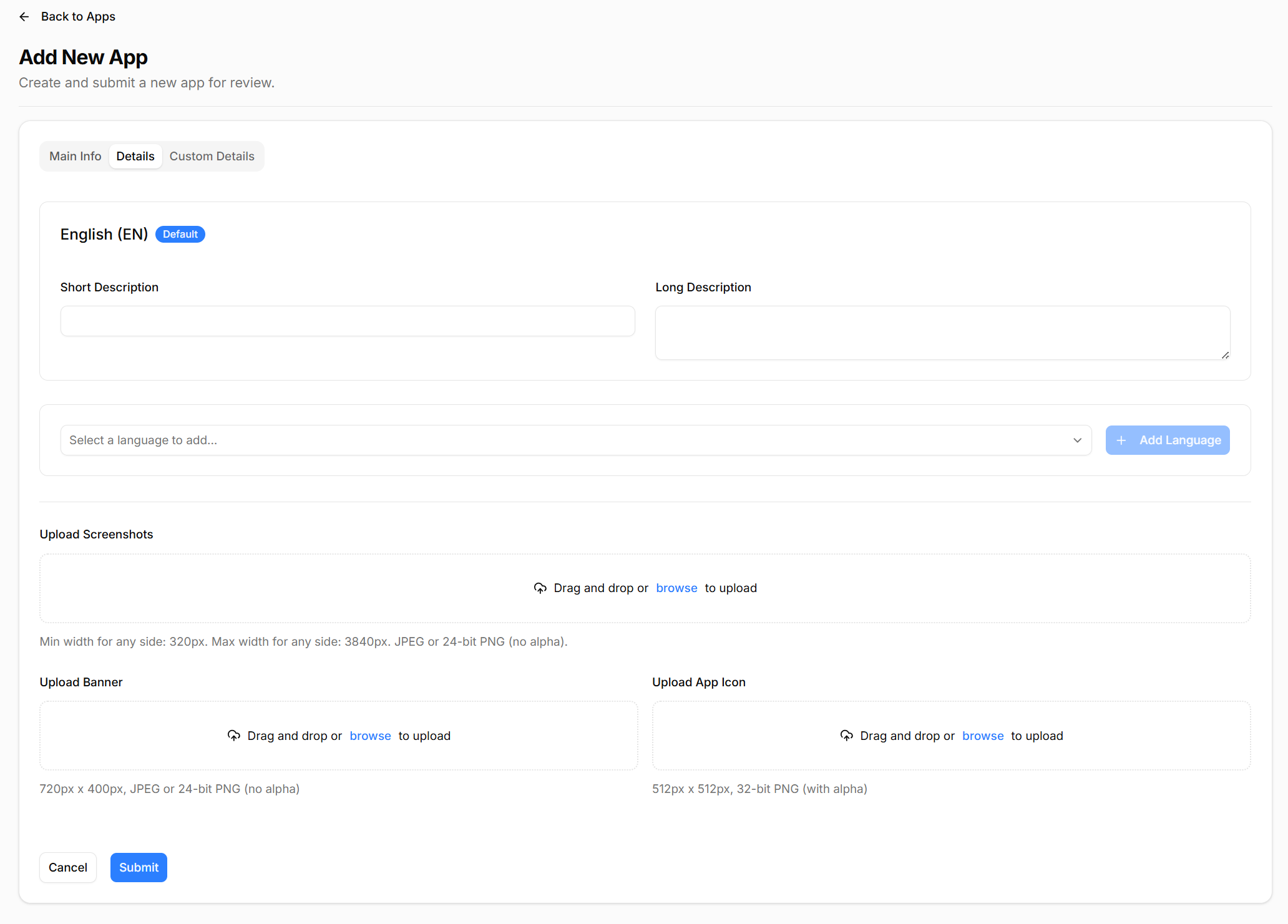1288x924 pixels.
Task: Click the back arrow icon
Action: coord(24,16)
